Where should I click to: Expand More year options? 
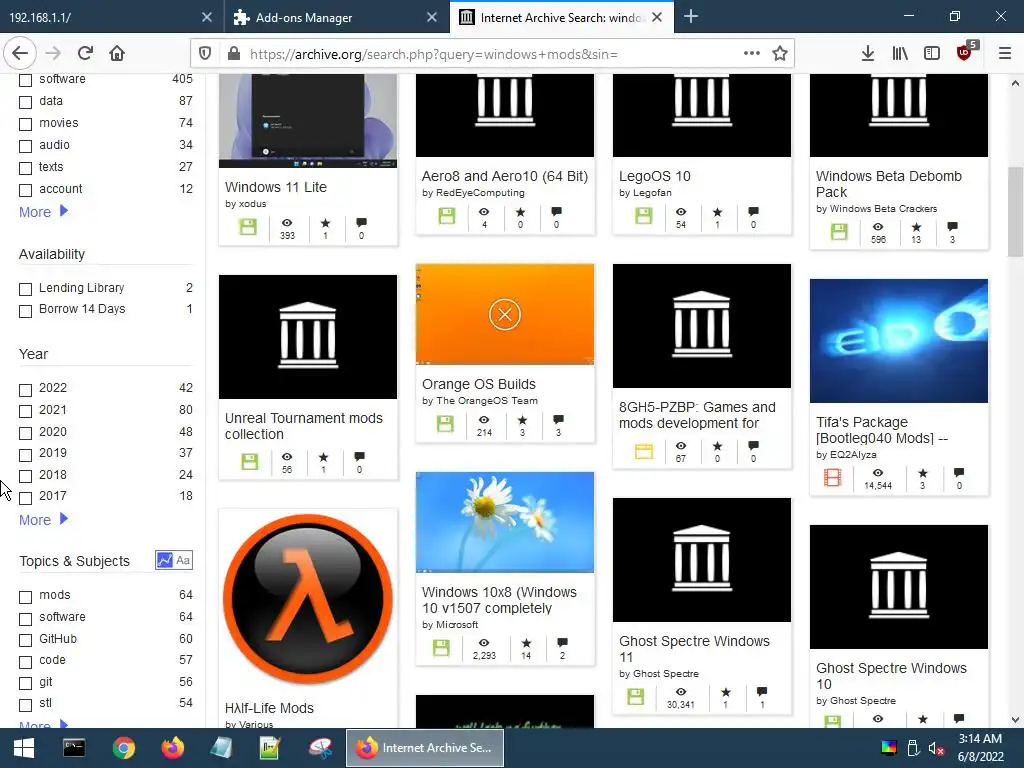pos(43,520)
